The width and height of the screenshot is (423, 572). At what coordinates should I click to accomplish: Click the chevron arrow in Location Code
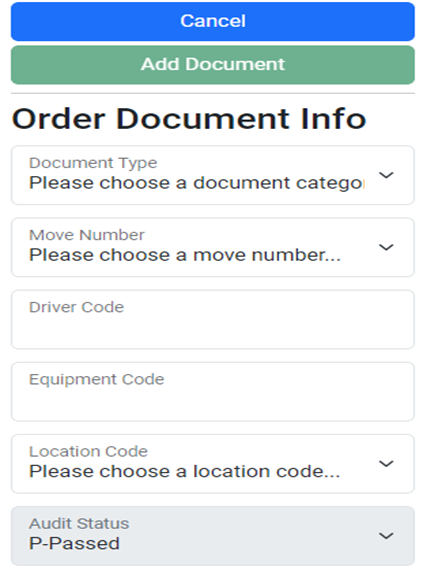386,464
